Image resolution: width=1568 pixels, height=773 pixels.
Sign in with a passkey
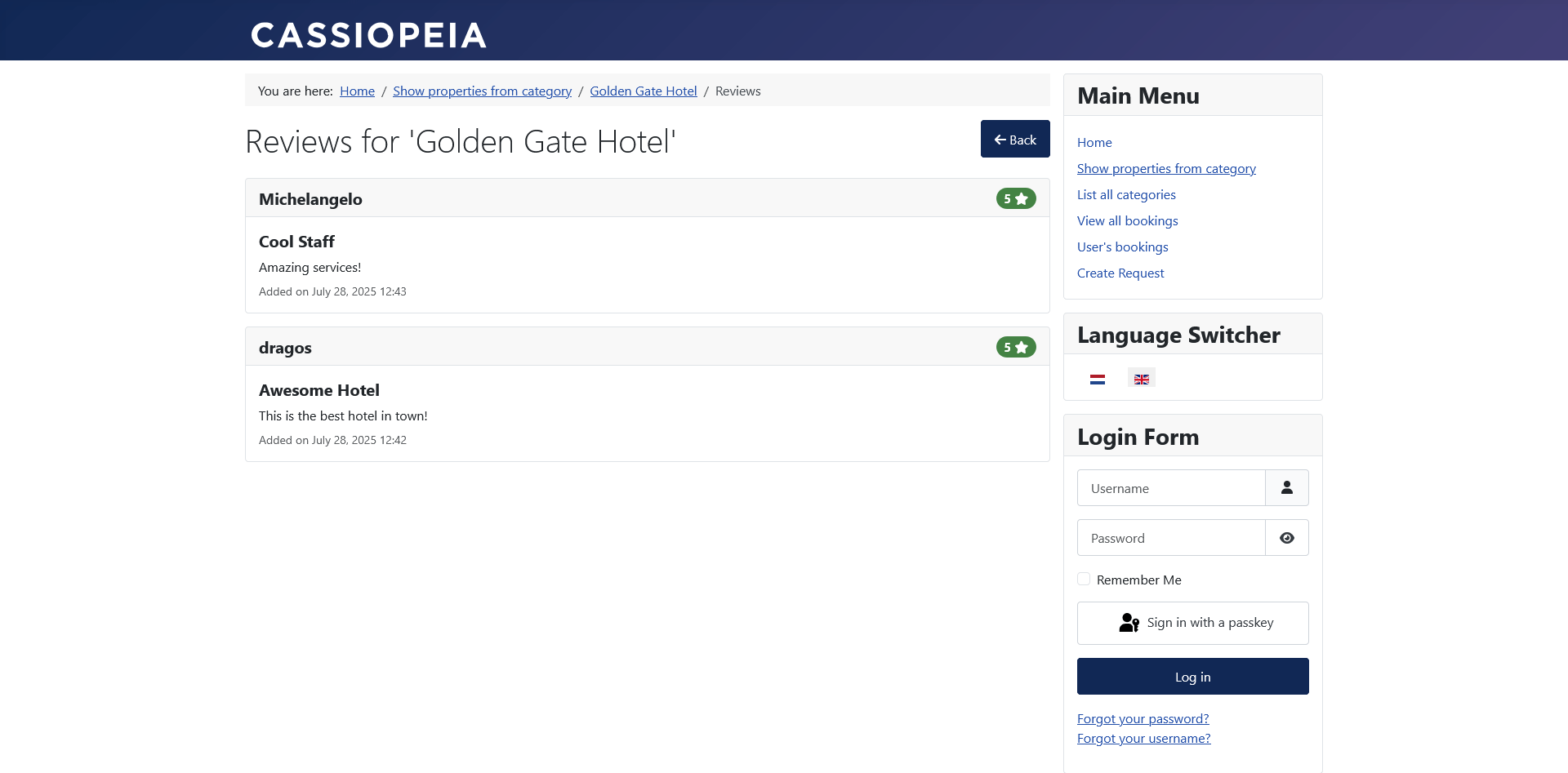1193,623
